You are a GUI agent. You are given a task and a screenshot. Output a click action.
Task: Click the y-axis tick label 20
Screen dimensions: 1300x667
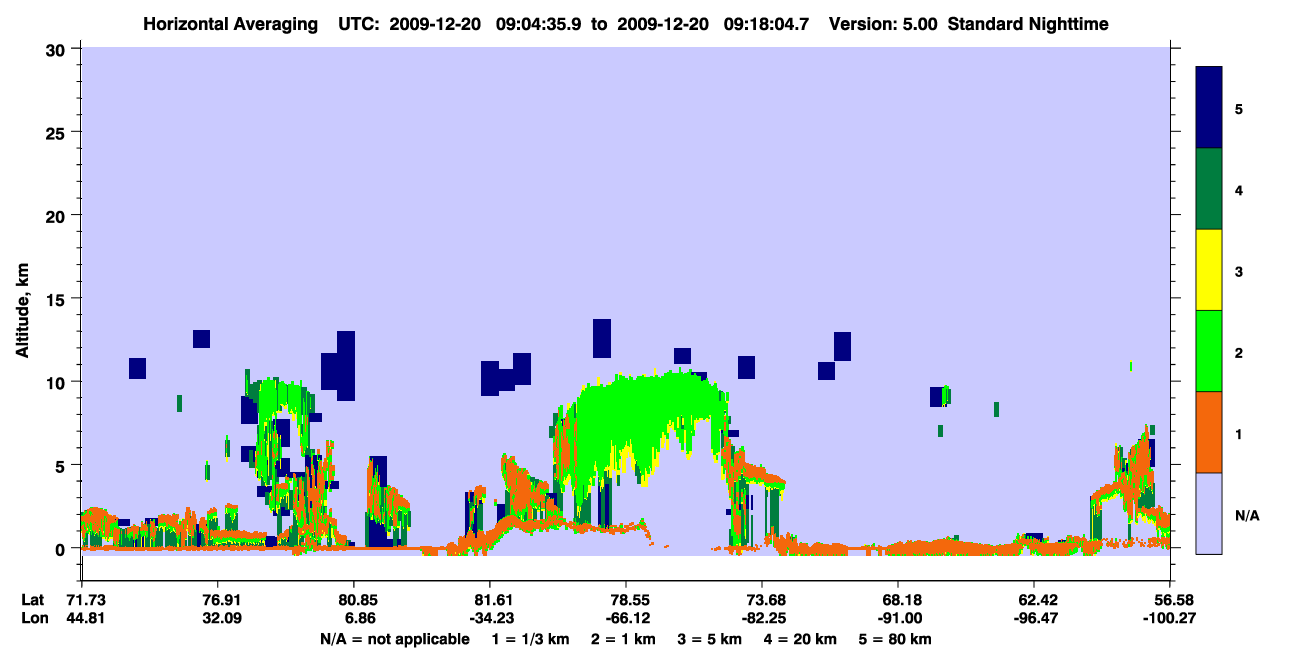pos(58,215)
